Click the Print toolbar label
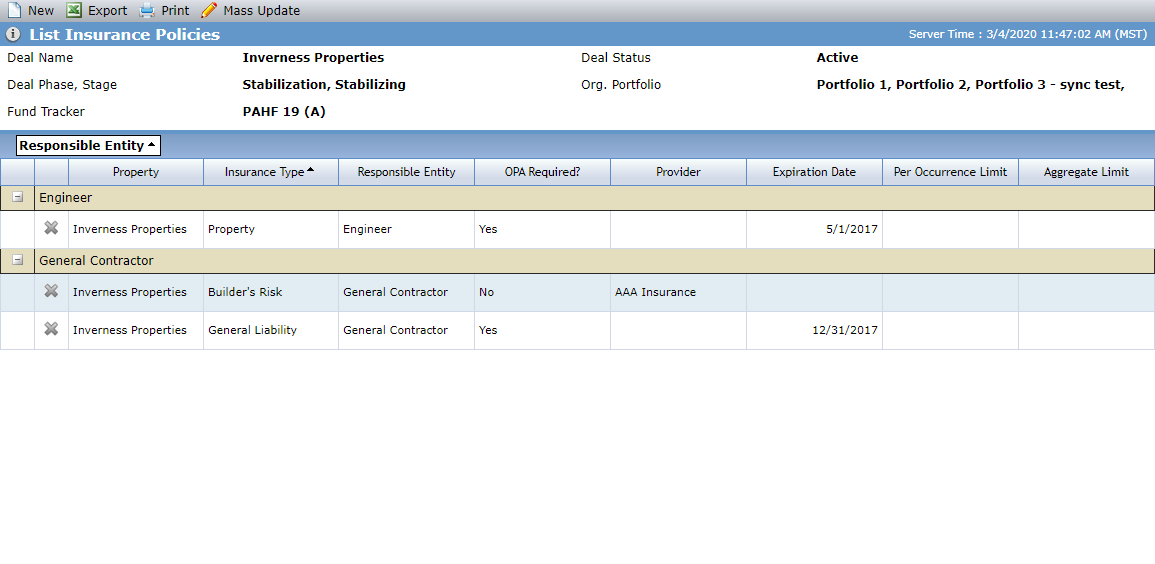Screen dimensions: 1155x564 click(x=175, y=11)
